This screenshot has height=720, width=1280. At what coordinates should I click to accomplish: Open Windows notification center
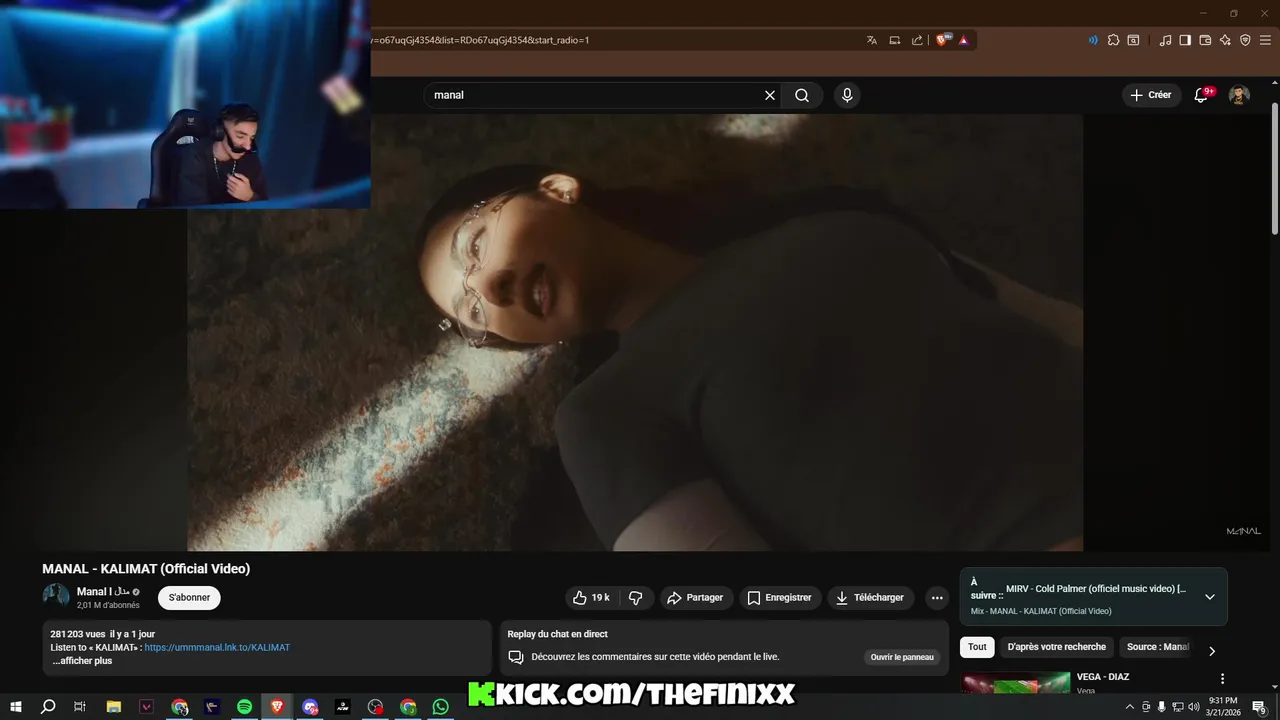pyautogui.click(x=1260, y=707)
